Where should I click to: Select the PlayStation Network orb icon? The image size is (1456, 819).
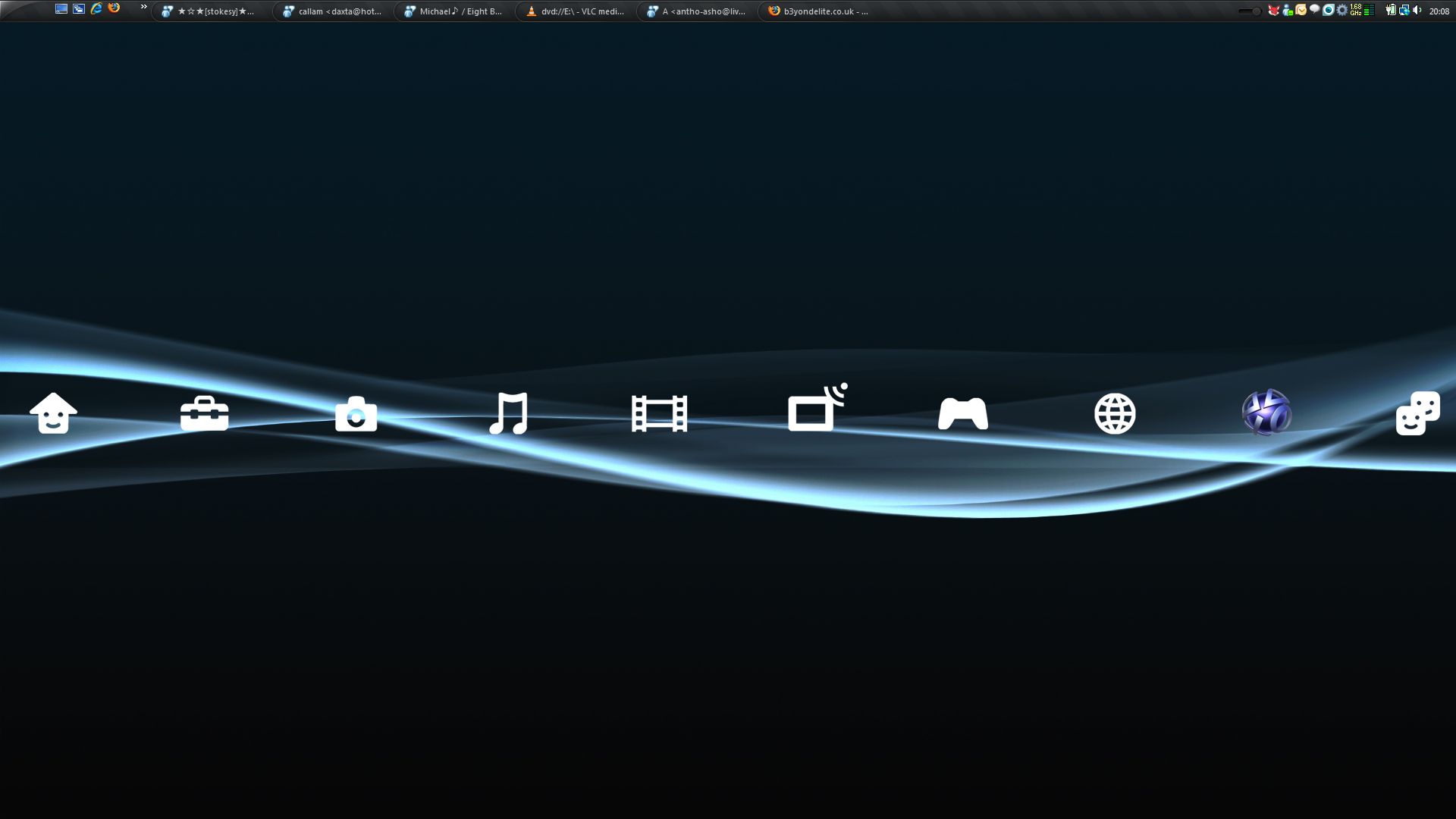click(x=1266, y=413)
